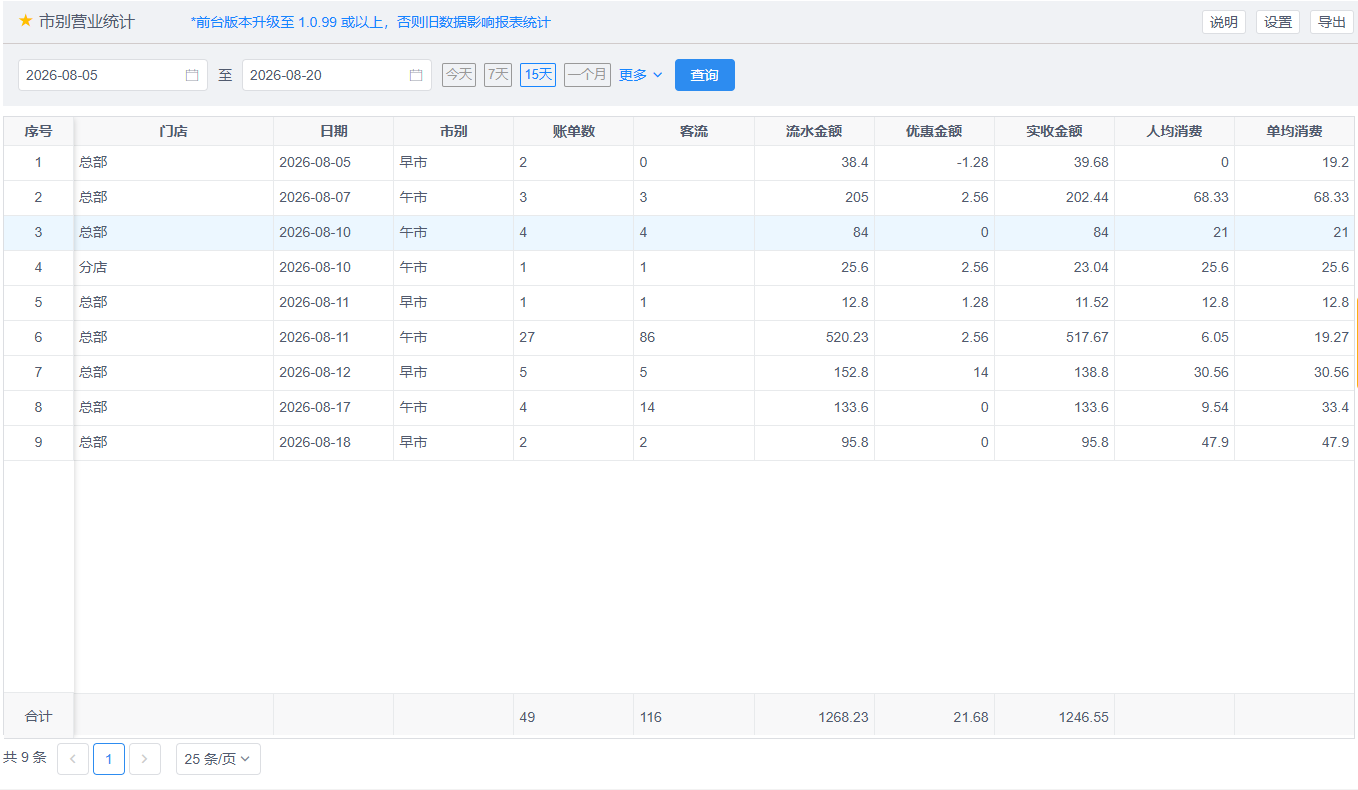Click the 202.44 实收金额 value
Viewport: 1358px width, 790px height.
[x=1087, y=197]
